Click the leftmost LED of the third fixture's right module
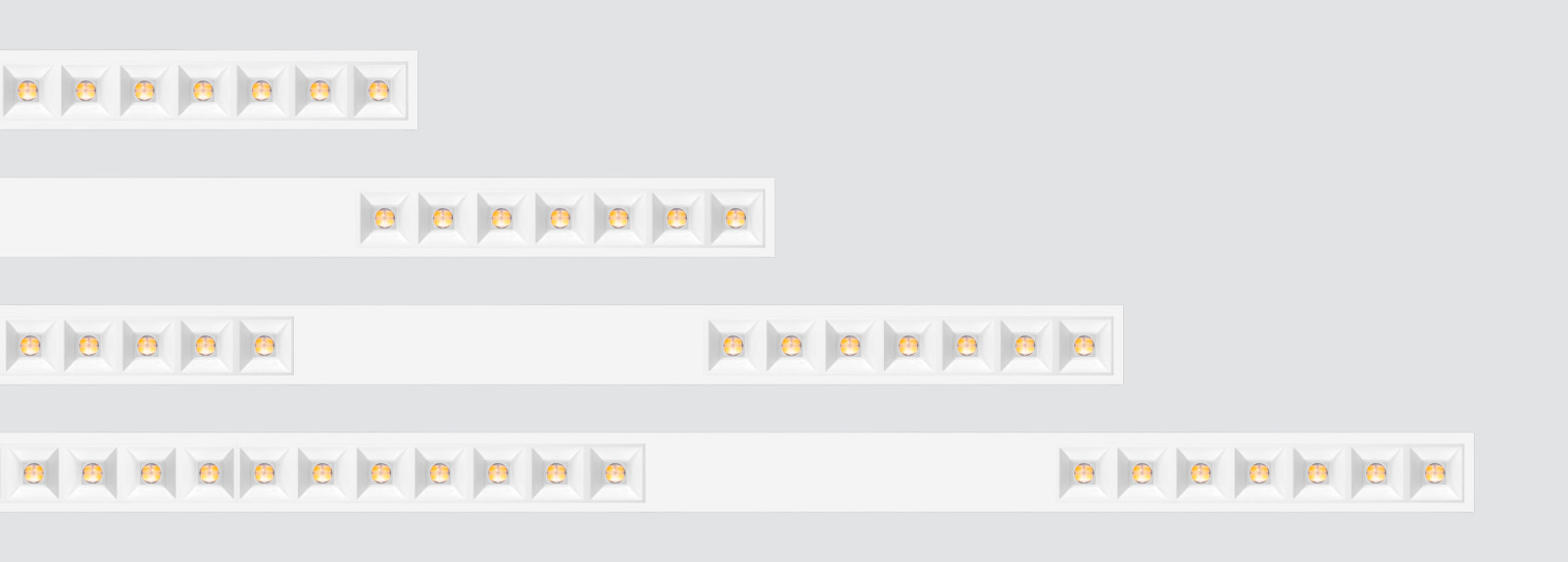This screenshot has height=562, width=1568. pos(733,345)
